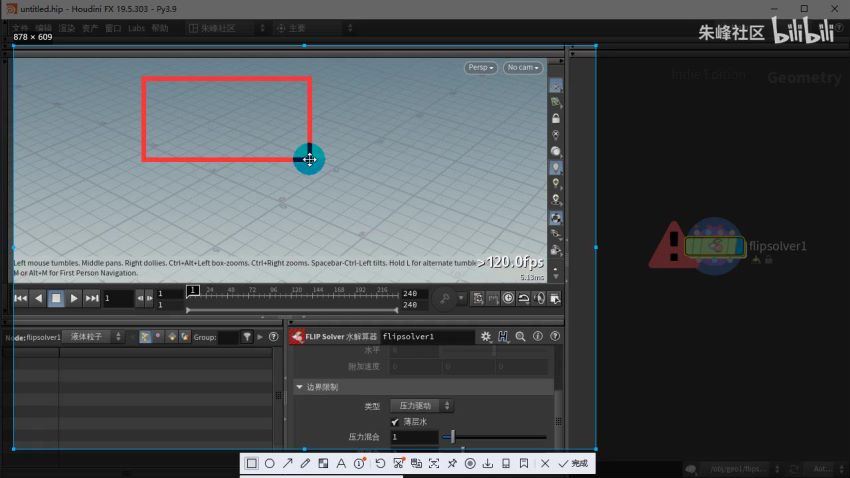The height and width of the screenshot is (478, 850).
Task: Click timeline frame 1 marker
Action: [x=192, y=291]
